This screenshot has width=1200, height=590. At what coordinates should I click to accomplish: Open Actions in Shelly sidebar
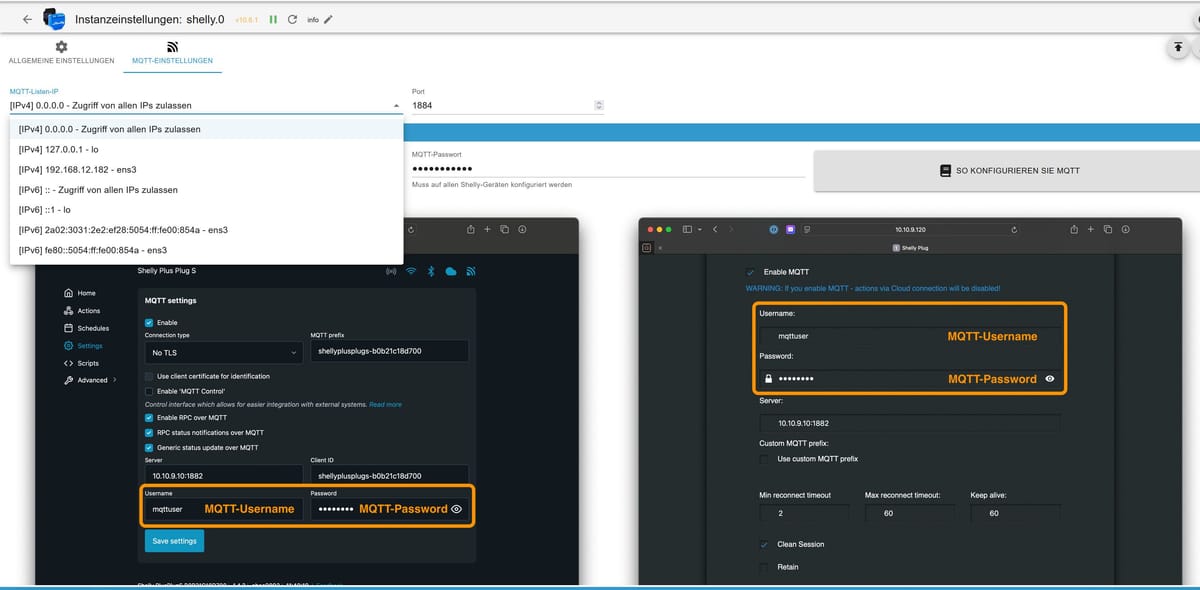pyautogui.click(x=82, y=311)
